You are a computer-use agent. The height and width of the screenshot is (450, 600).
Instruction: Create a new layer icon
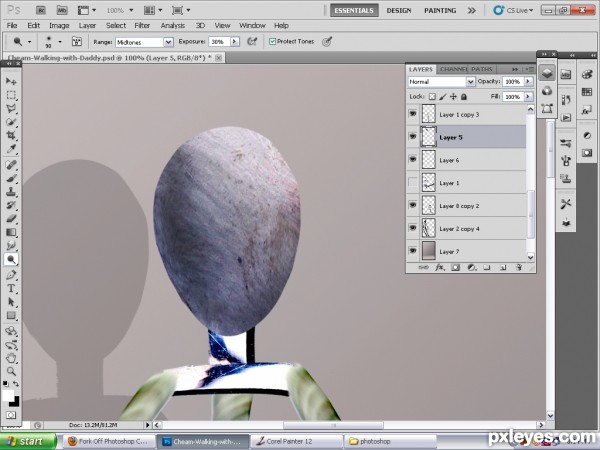[503, 267]
